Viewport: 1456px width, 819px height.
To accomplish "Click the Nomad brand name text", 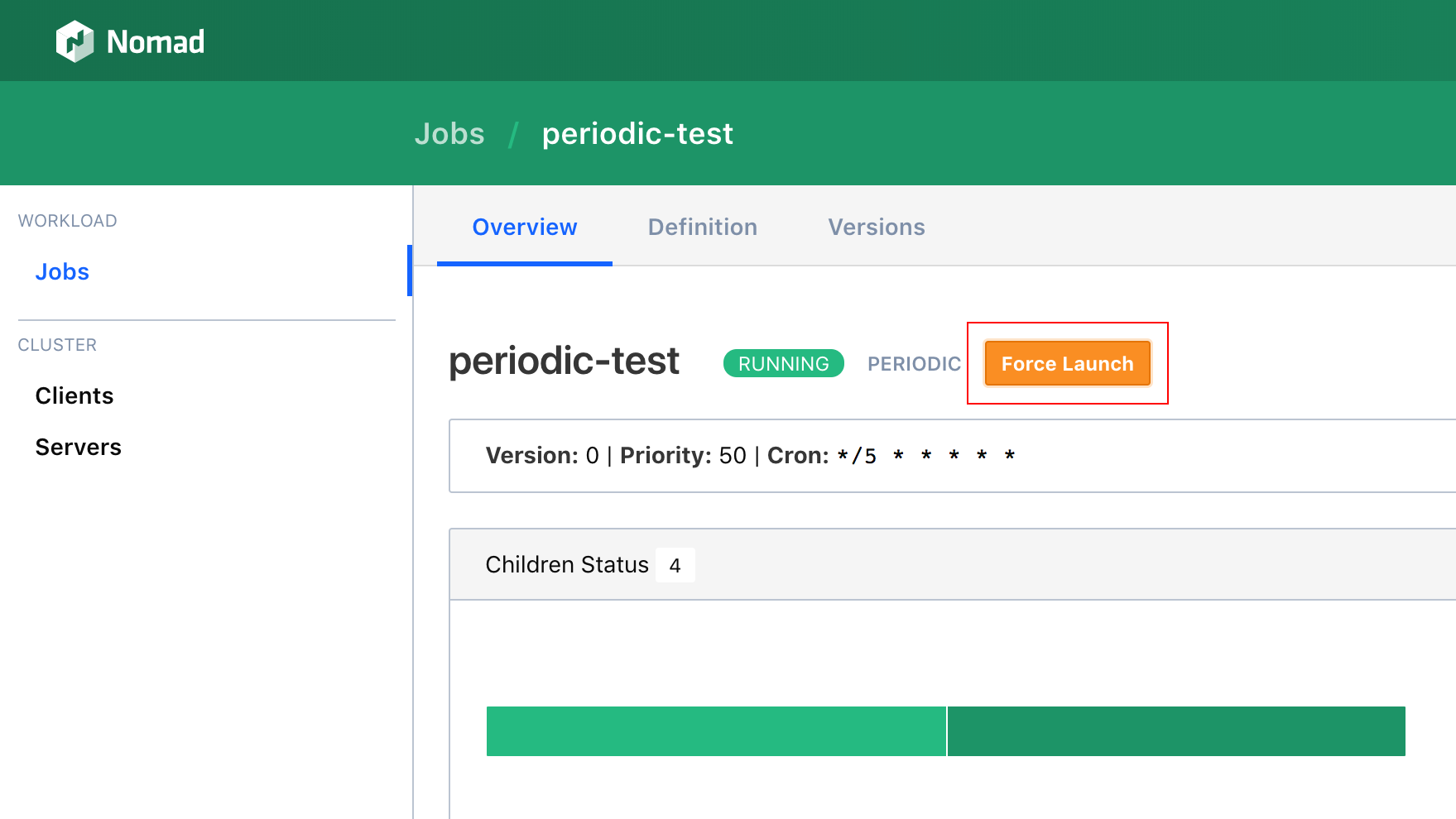I will tap(156, 42).
